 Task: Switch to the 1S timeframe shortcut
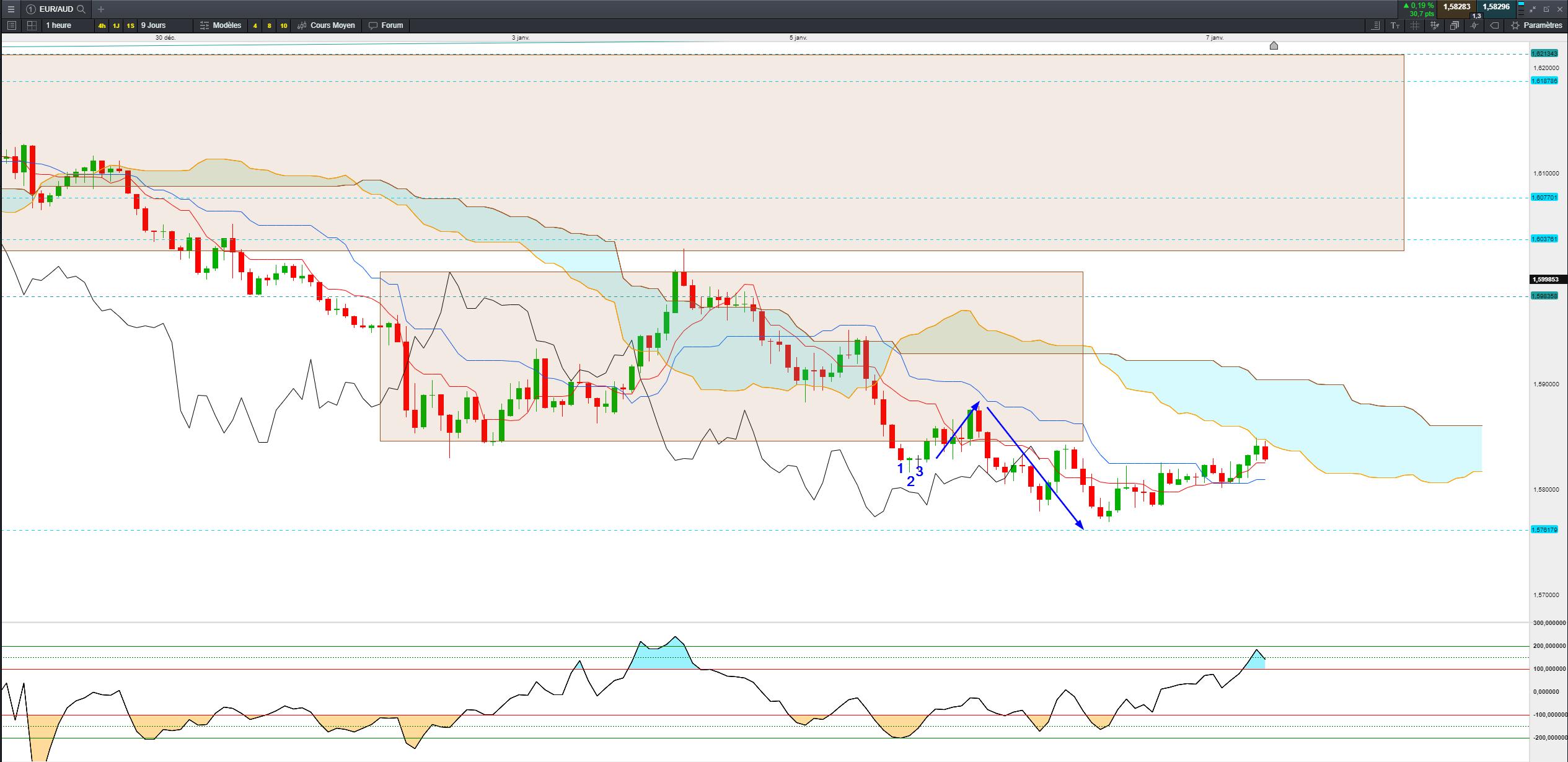point(130,25)
